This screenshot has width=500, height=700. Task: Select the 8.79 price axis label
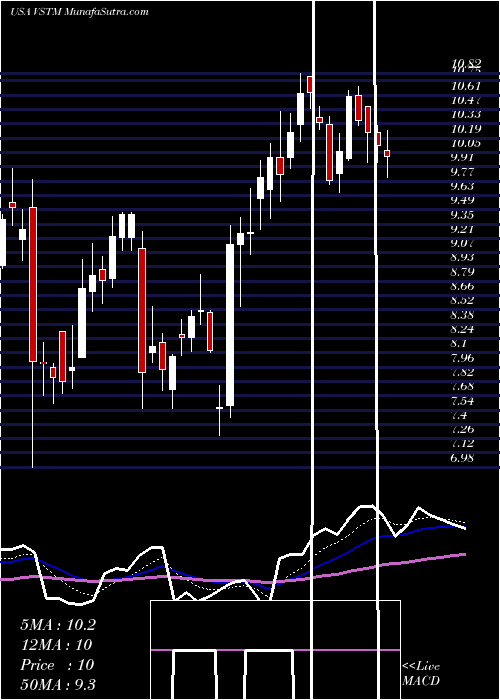point(463,272)
